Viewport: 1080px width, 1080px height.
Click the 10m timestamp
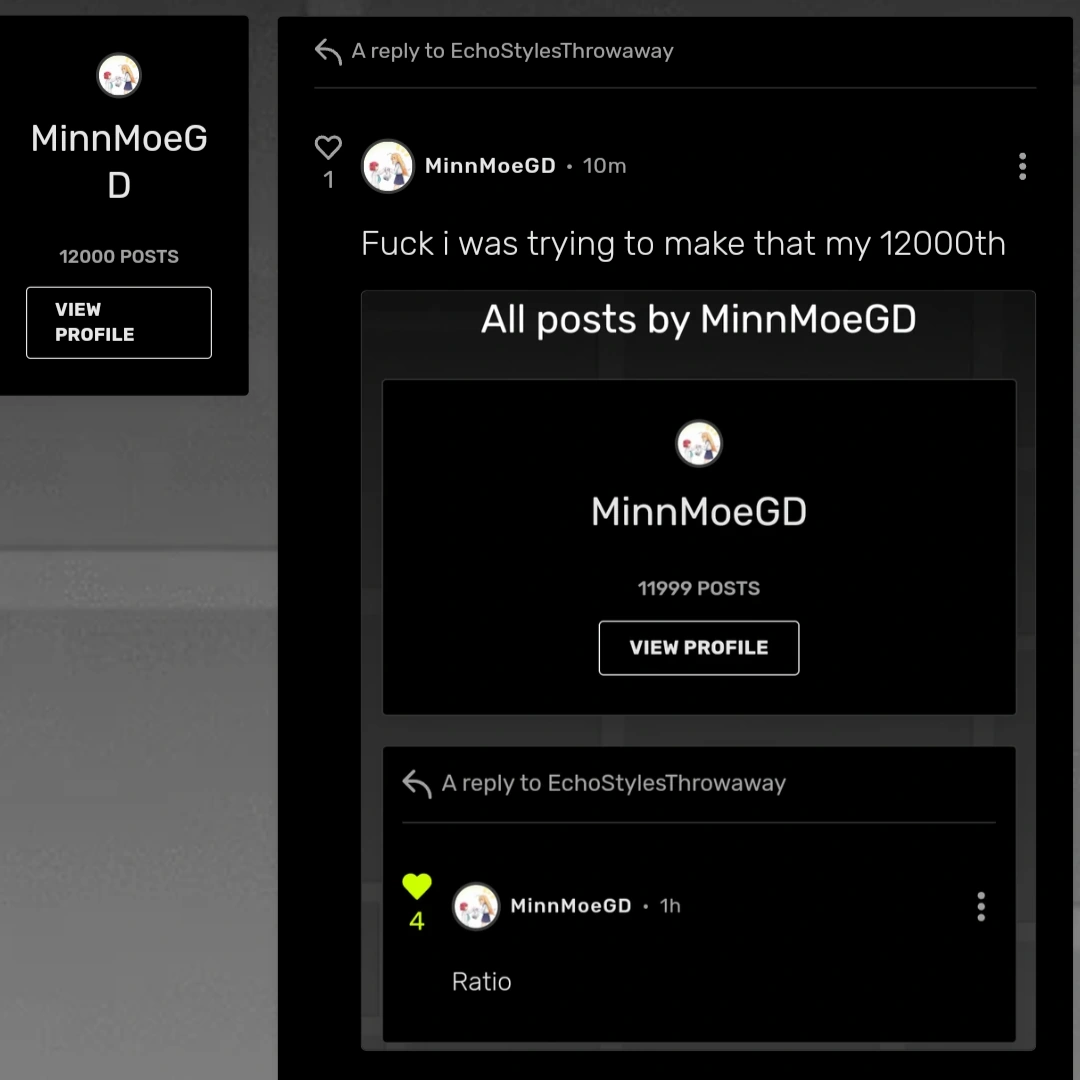point(605,166)
